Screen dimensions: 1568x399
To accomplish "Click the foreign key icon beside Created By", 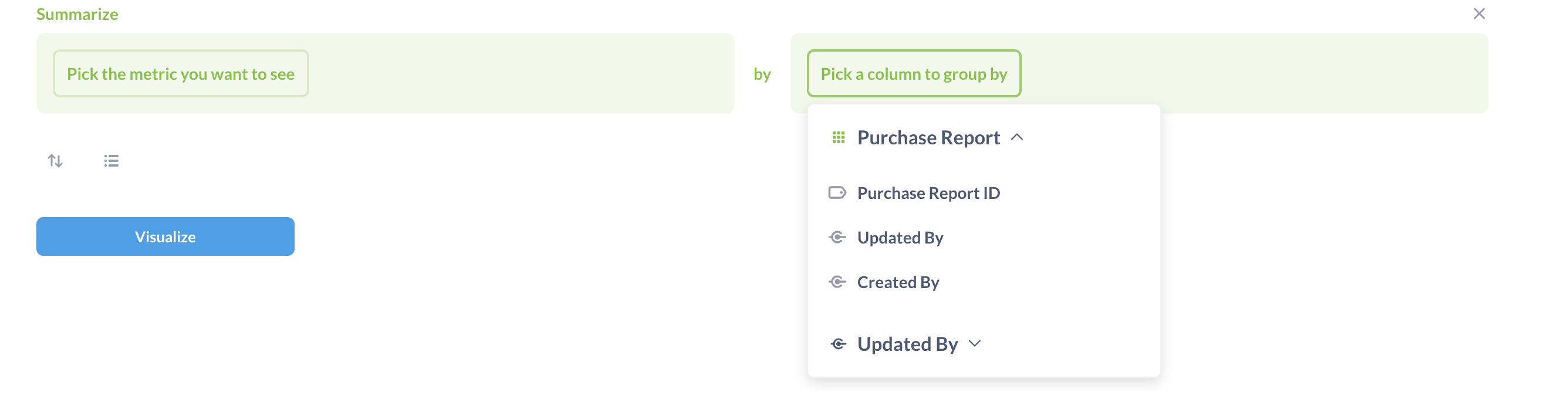I will point(838,282).
